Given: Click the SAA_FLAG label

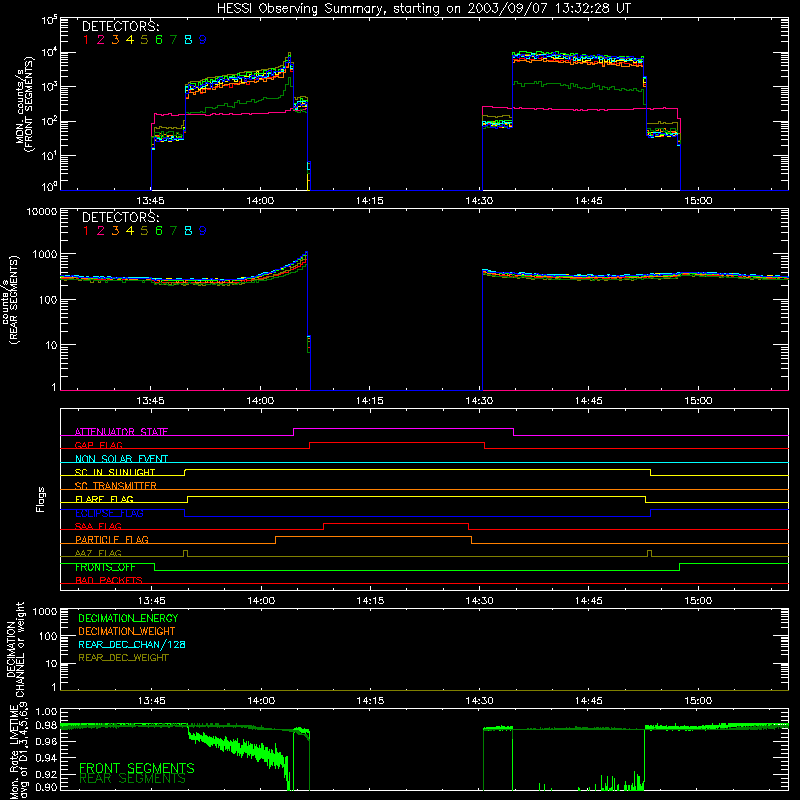Looking at the screenshot, I should (x=98, y=526).
